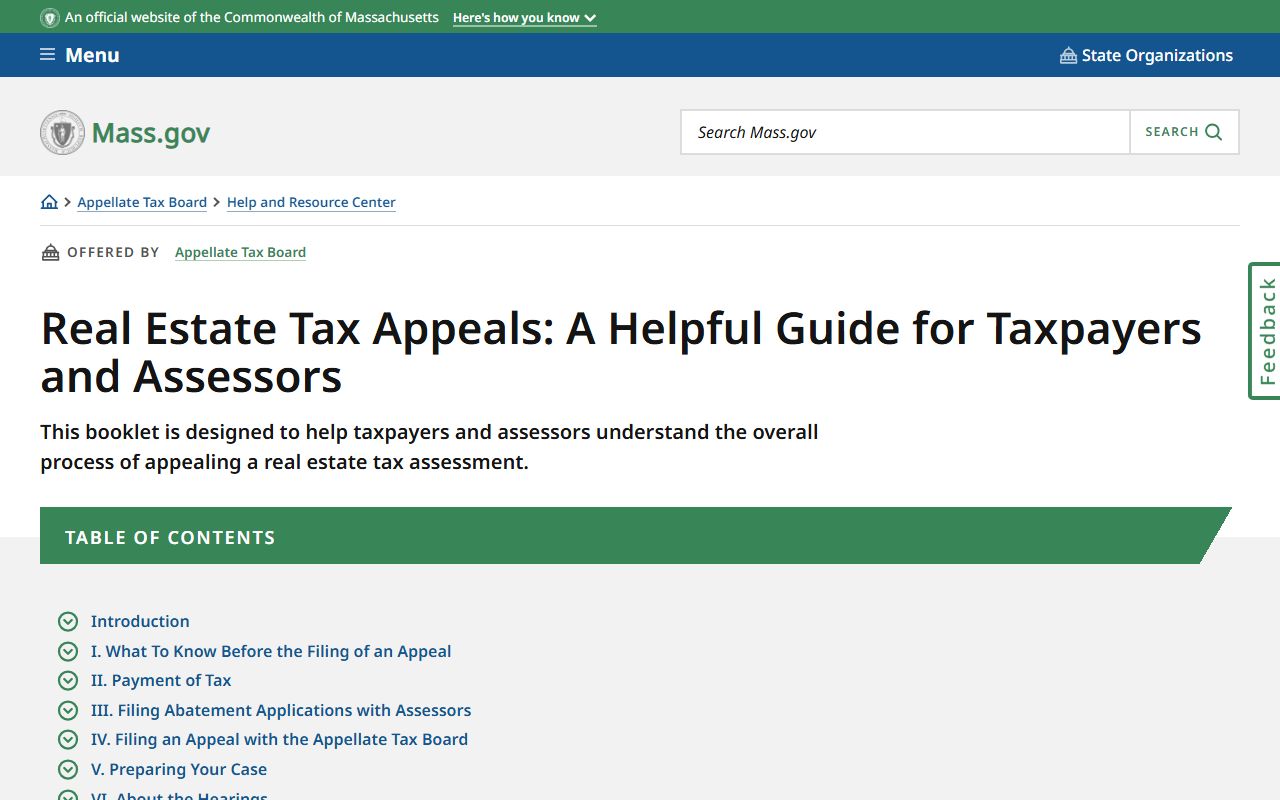
Task: Click the home breadcrumb icon
Action: [49, 202]
